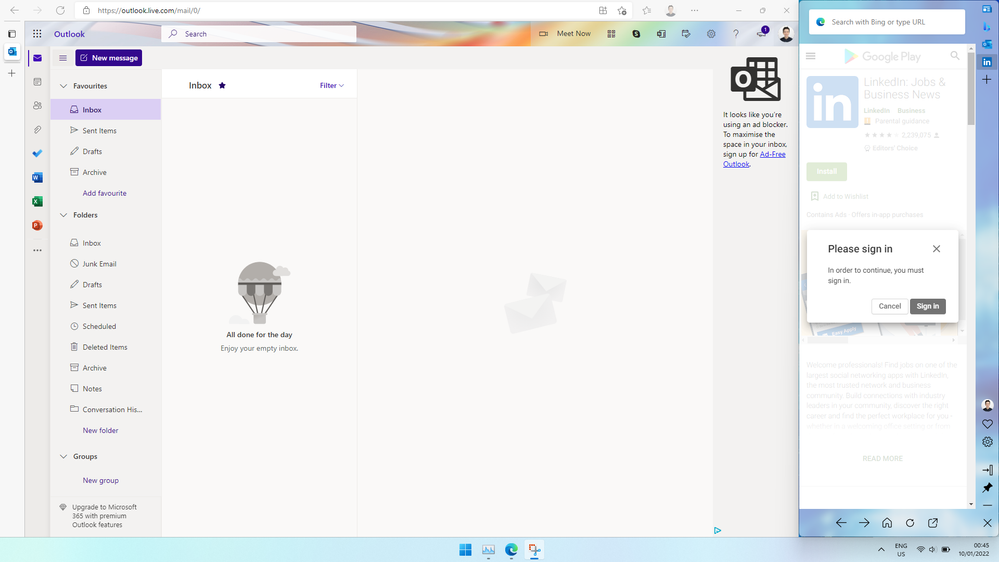Go to sidebar home page
This screenshot has height=562, width=999.
(887, 523)
